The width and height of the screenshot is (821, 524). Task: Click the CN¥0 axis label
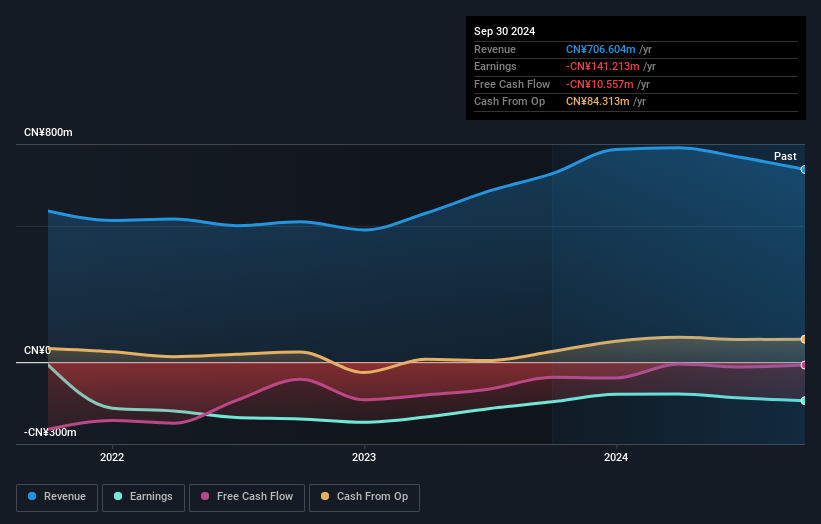click(x=37, y=350)
